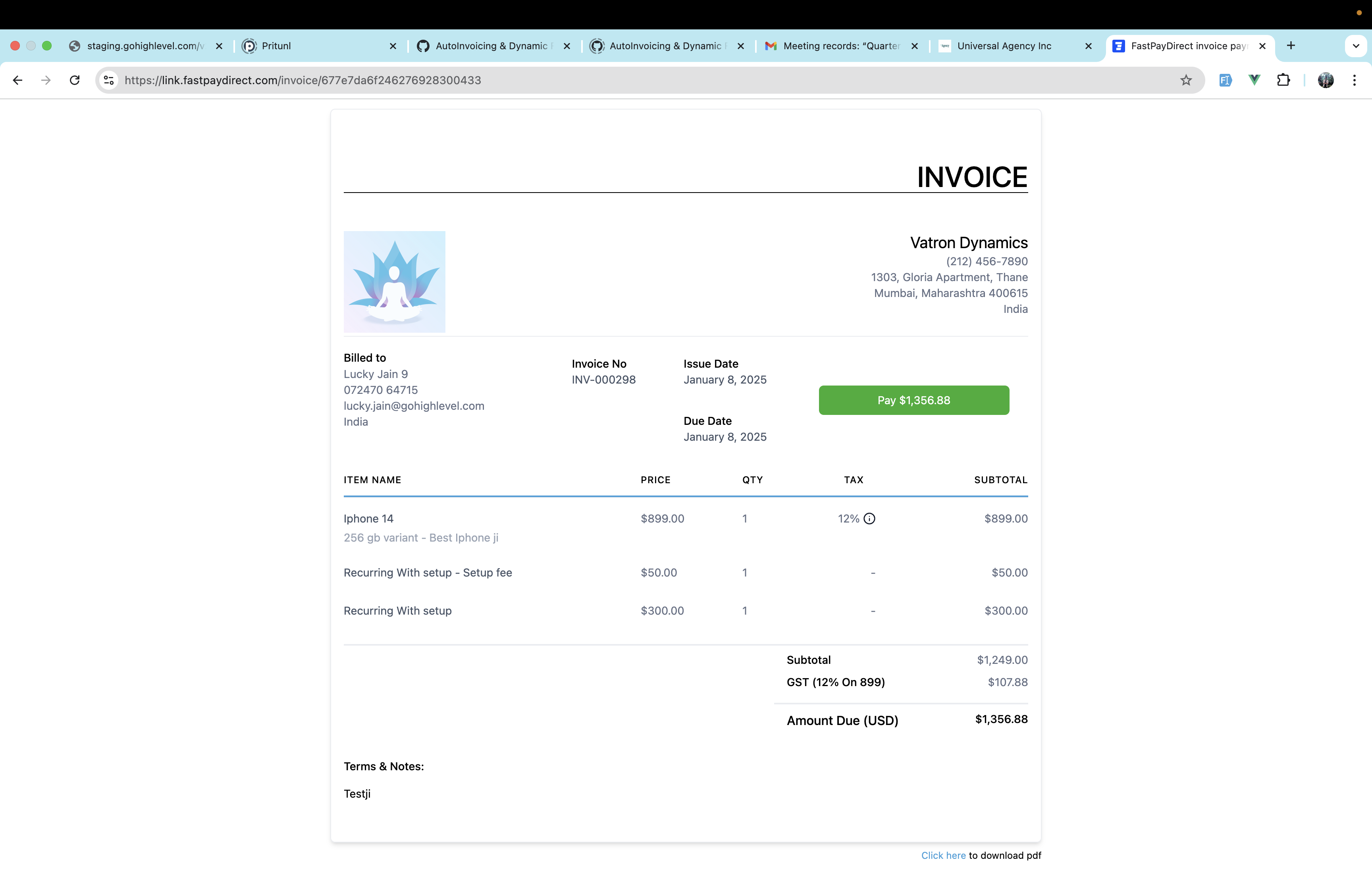Open a new browser tab
Viewport: 1372px width, 887px height.
(x=1291, y=46)
